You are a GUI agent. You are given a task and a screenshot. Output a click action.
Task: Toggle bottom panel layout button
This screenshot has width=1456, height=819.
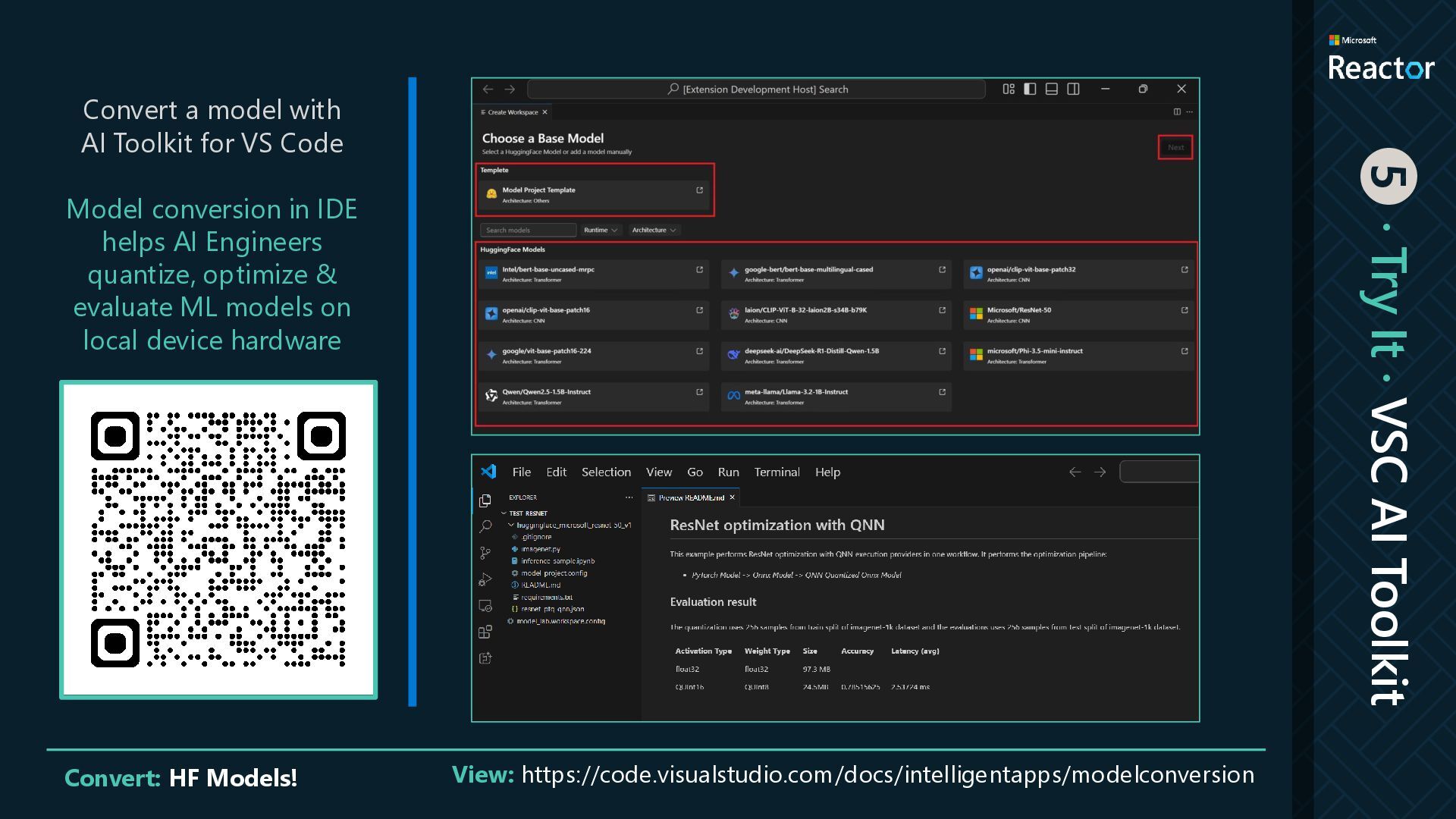coord(1052,89)
